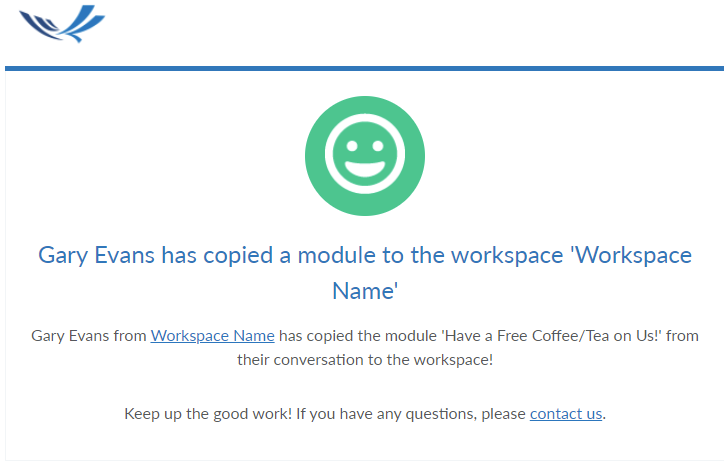724x463 pixels.
Task: Click the heading 'Gary Evans has copied a module'
Action: 365,273
